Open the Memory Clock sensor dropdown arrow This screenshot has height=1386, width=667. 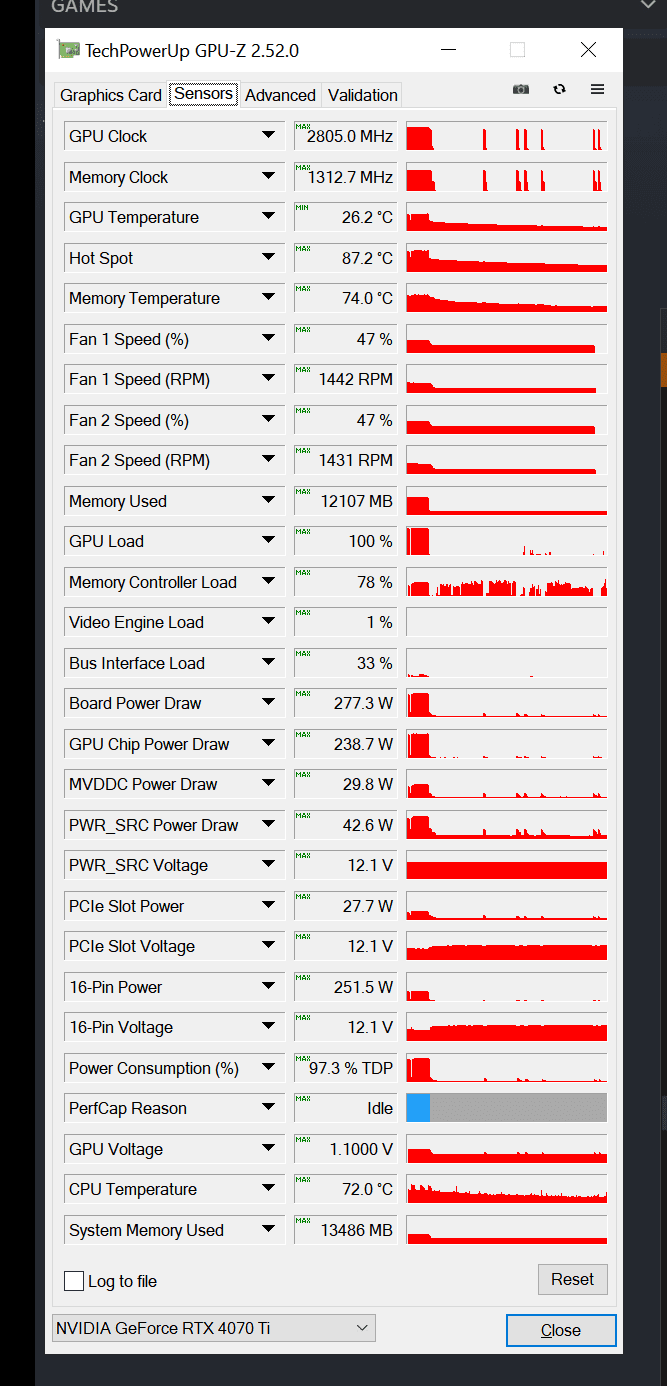[268, 177]
